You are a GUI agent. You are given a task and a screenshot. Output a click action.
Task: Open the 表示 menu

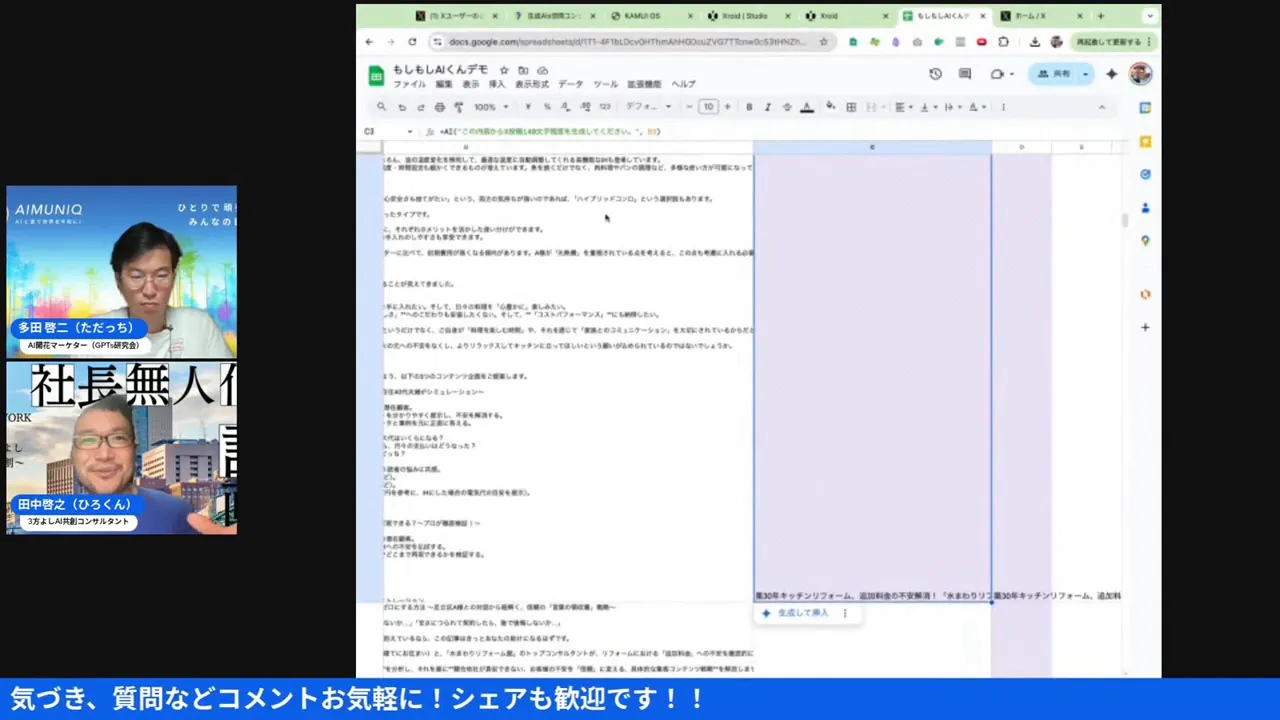[471, 85]
